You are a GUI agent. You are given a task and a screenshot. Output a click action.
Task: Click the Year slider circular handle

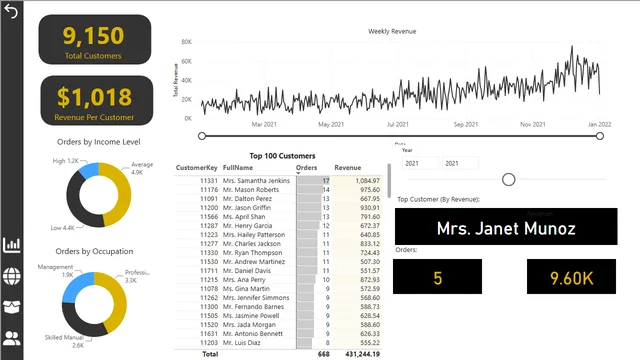click(x=509, y=179)
